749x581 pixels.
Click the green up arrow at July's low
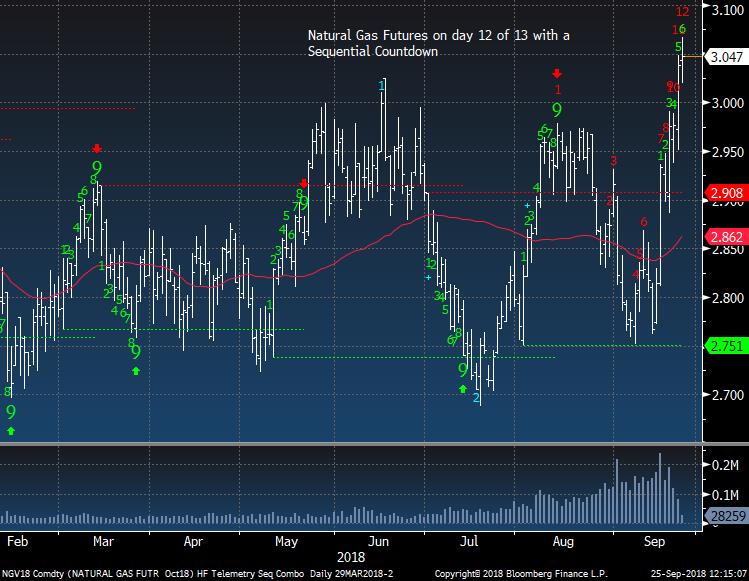click(462, 389)
